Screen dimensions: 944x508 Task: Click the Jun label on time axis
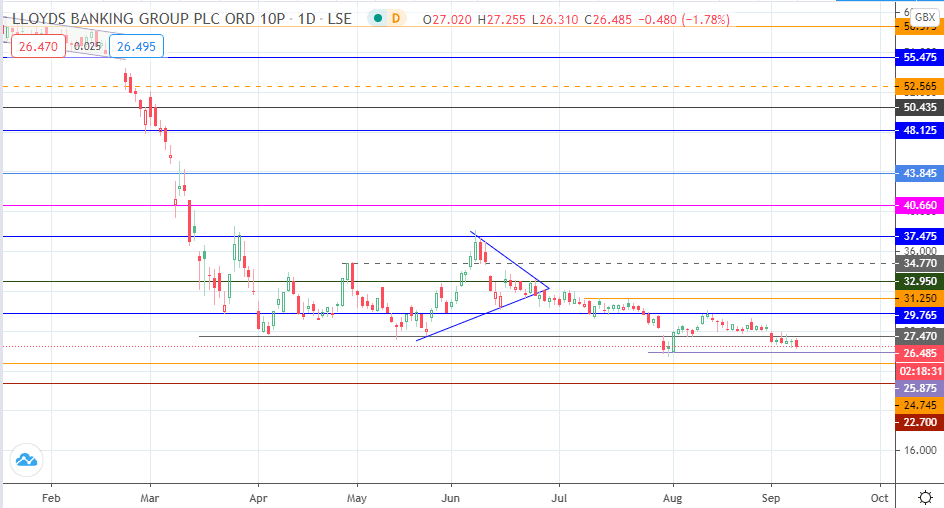tap(450, 498)
